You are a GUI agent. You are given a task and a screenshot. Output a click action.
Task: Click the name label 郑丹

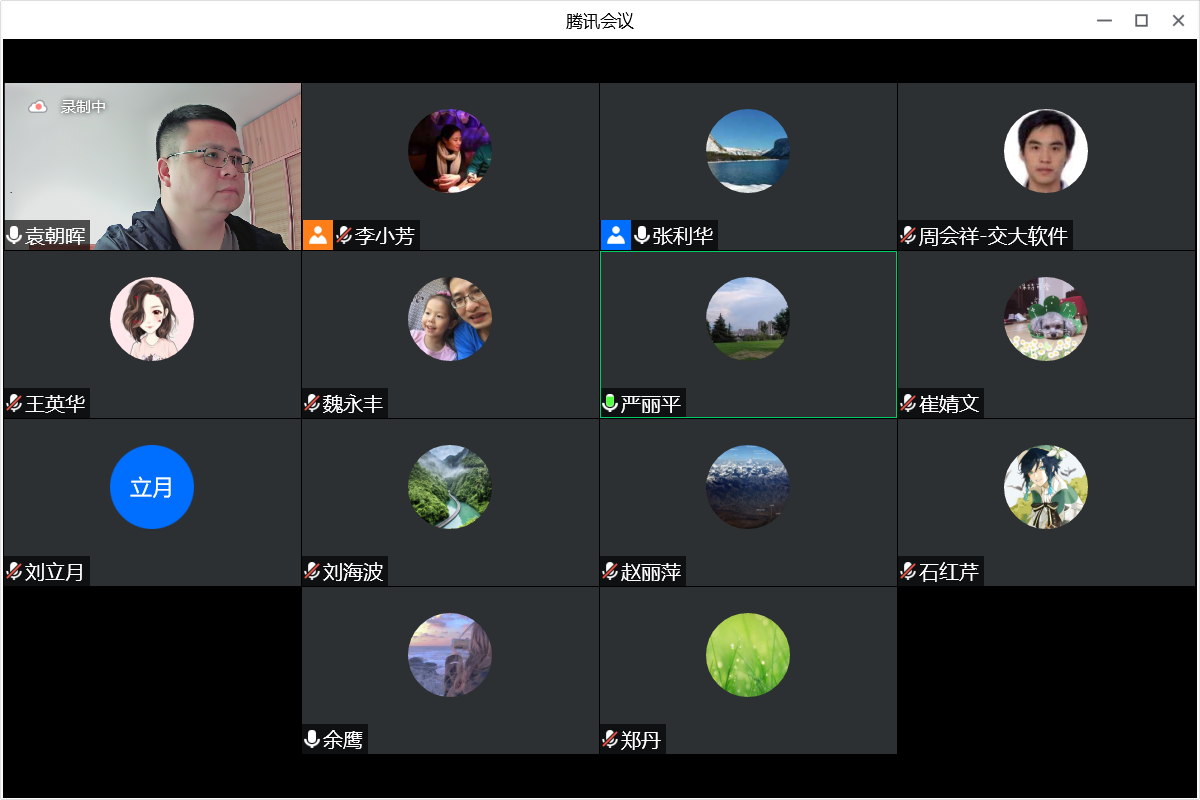[641, 740]
